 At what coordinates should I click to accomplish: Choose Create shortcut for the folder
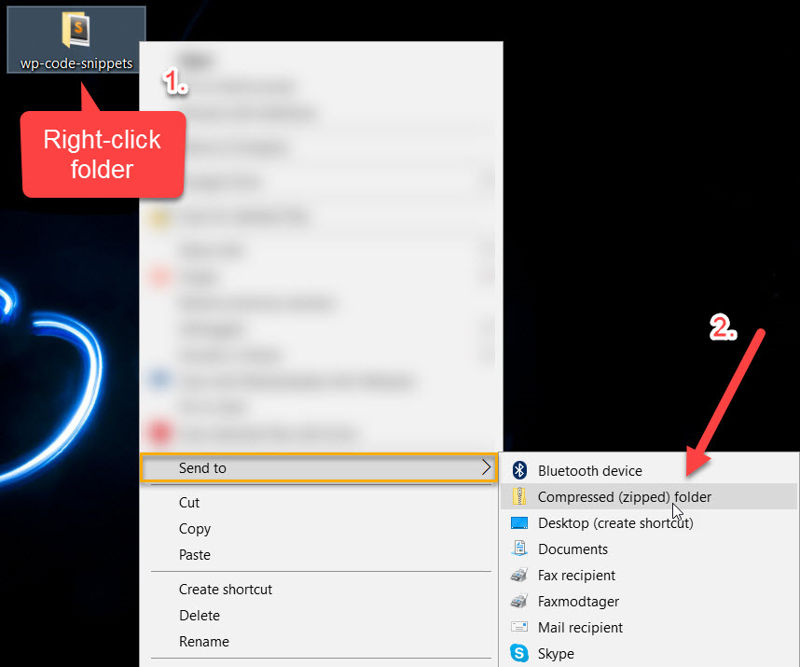click(226, 590)
